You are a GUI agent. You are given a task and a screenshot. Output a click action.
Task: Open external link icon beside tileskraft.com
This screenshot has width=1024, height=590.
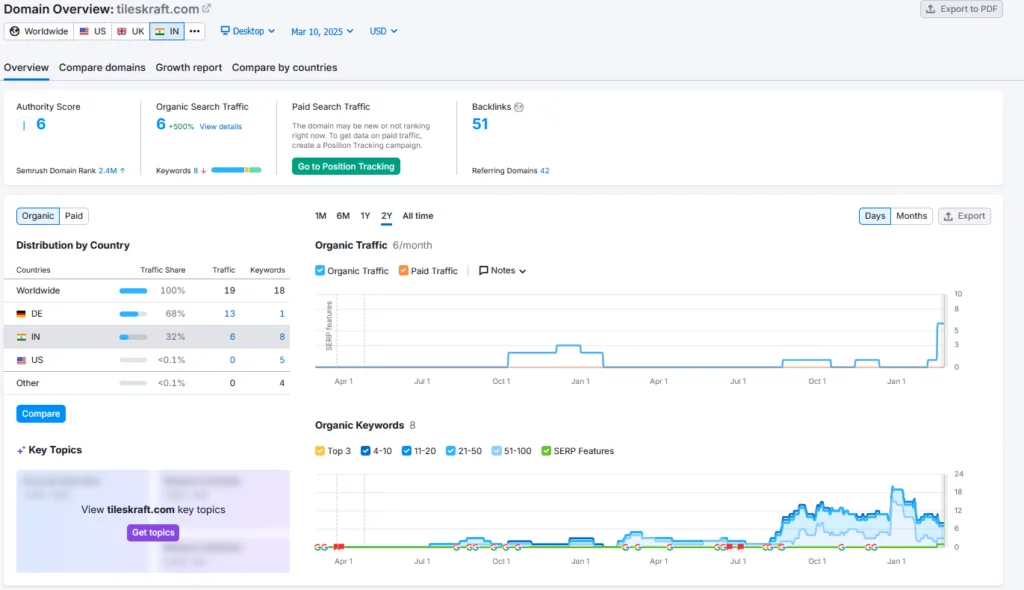pos(206,8)
